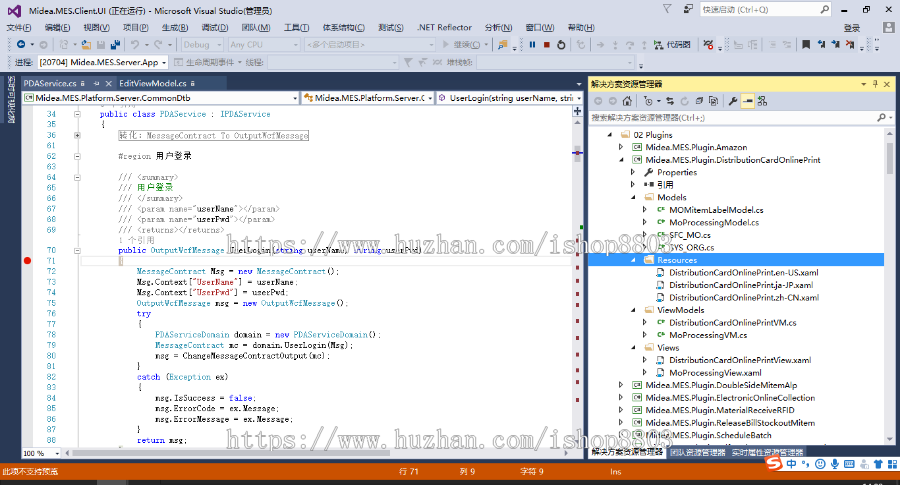Expand the Midea.MES.Plugin.Amazon project node
Image resolution: width=900 pixels, height=485 pixels.
pos(621,147)
